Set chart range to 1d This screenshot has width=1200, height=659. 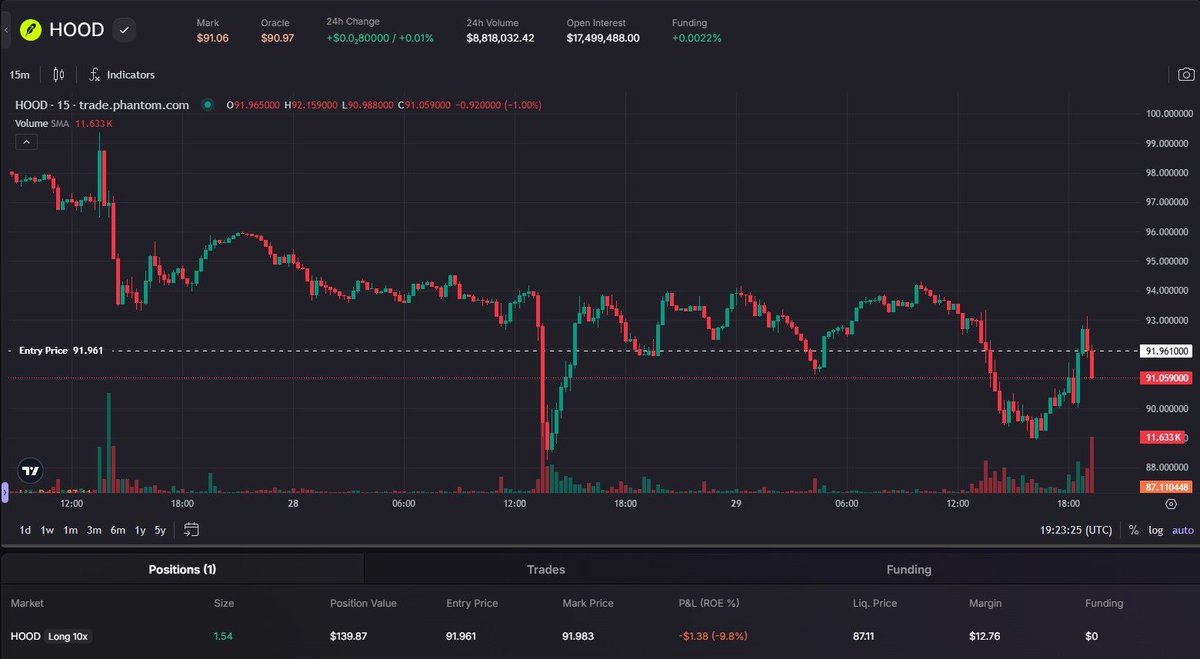tap(25, 530)
